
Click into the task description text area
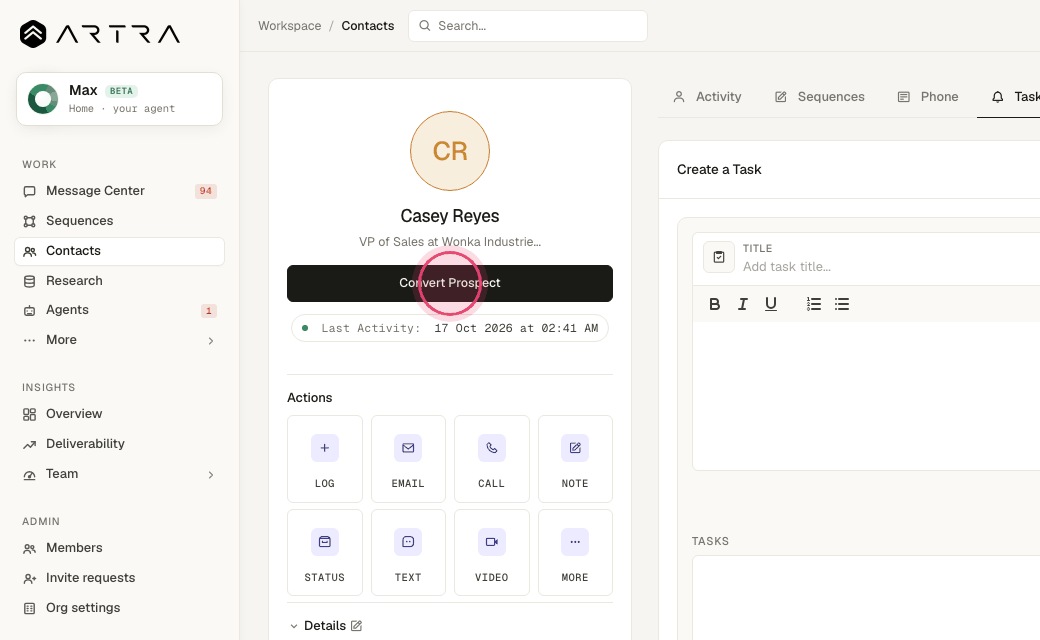pos(866,396)
